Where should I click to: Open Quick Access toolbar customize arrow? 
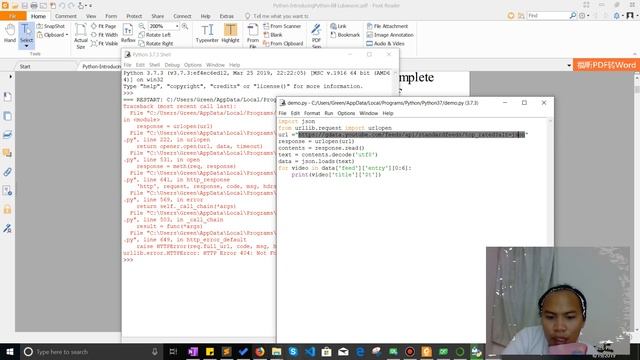point(90,6)
